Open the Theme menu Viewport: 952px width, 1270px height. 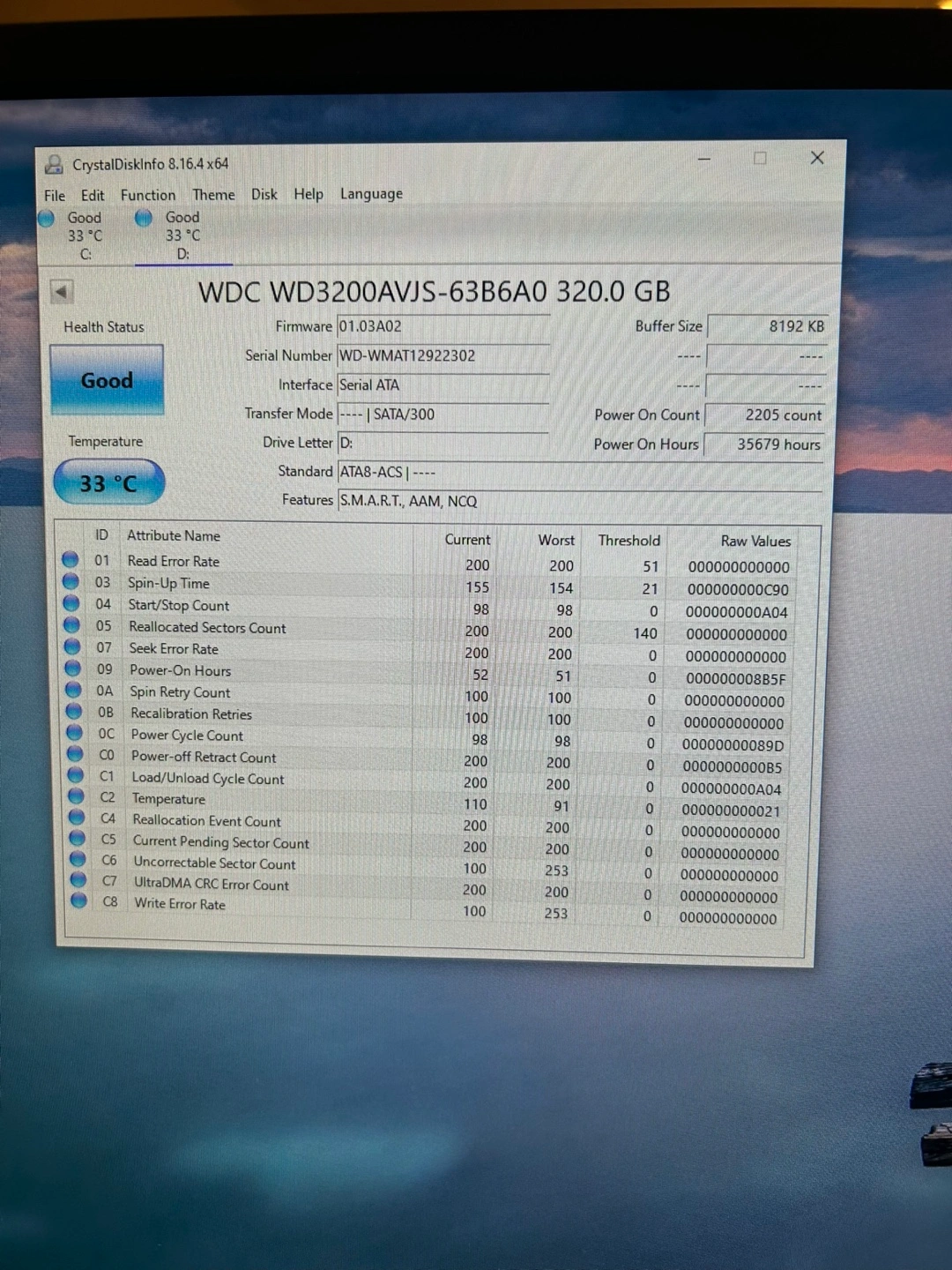point(213,195)
